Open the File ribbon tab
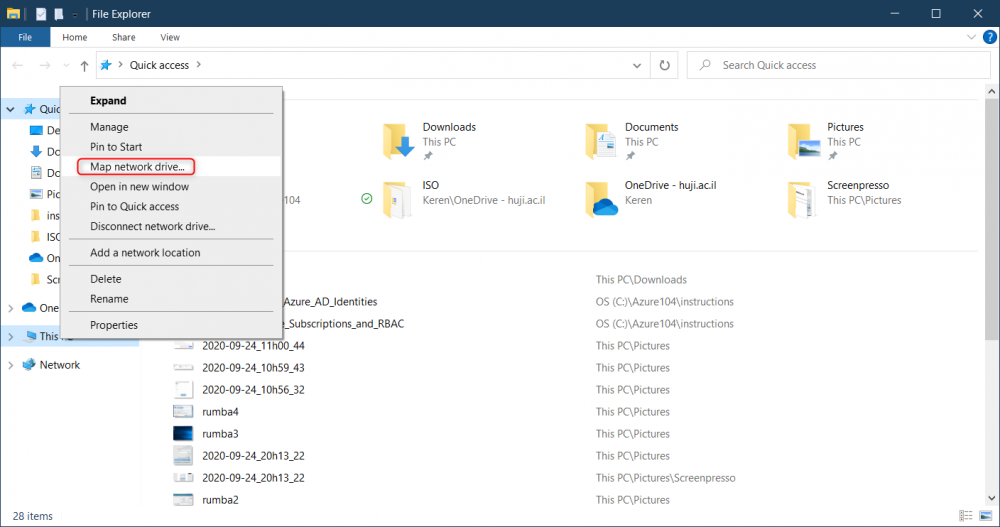The width and height of the screenshot is (1000, 527). (25, 37)
